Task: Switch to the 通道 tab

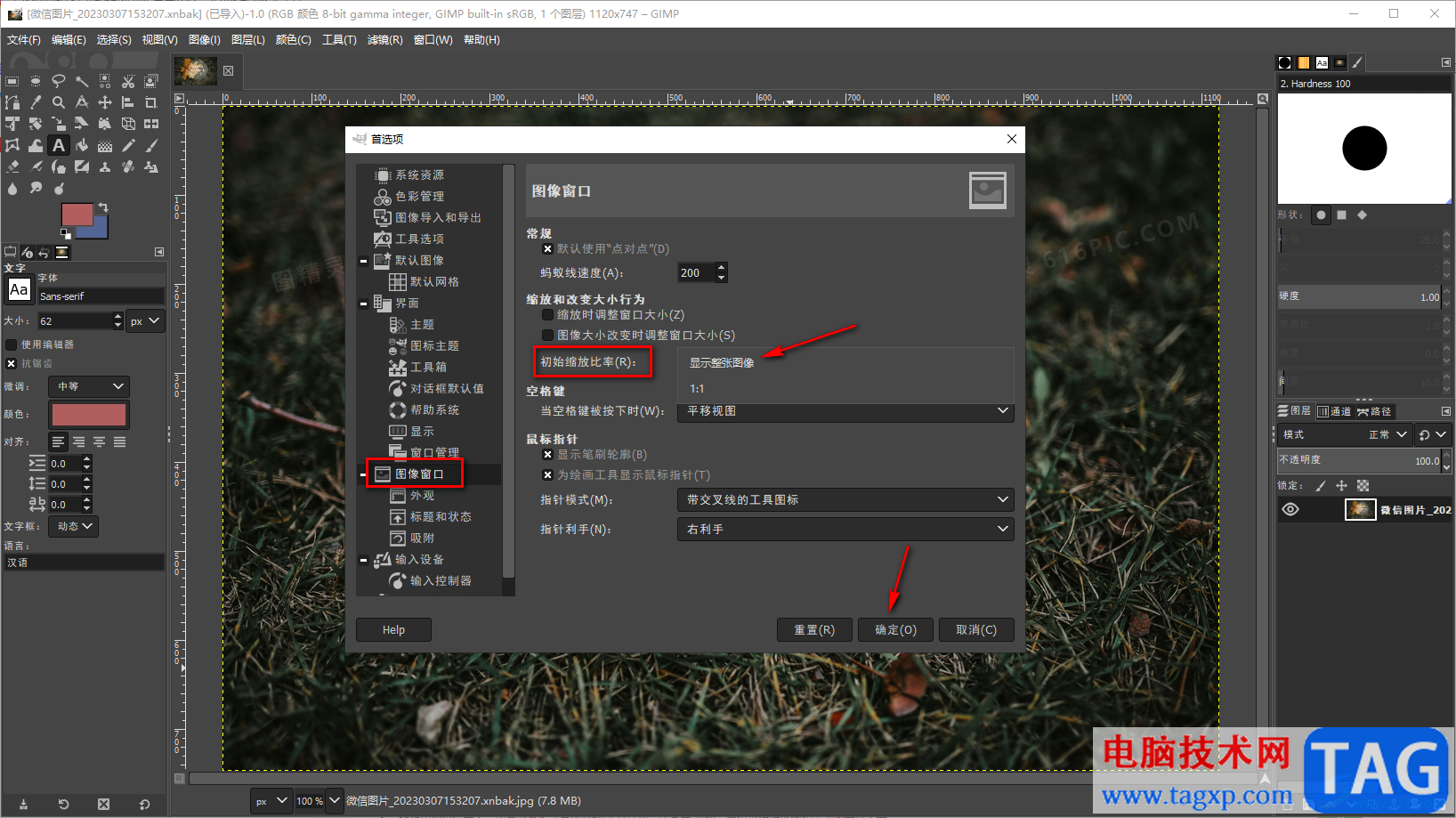Action: coord(1334,411)
